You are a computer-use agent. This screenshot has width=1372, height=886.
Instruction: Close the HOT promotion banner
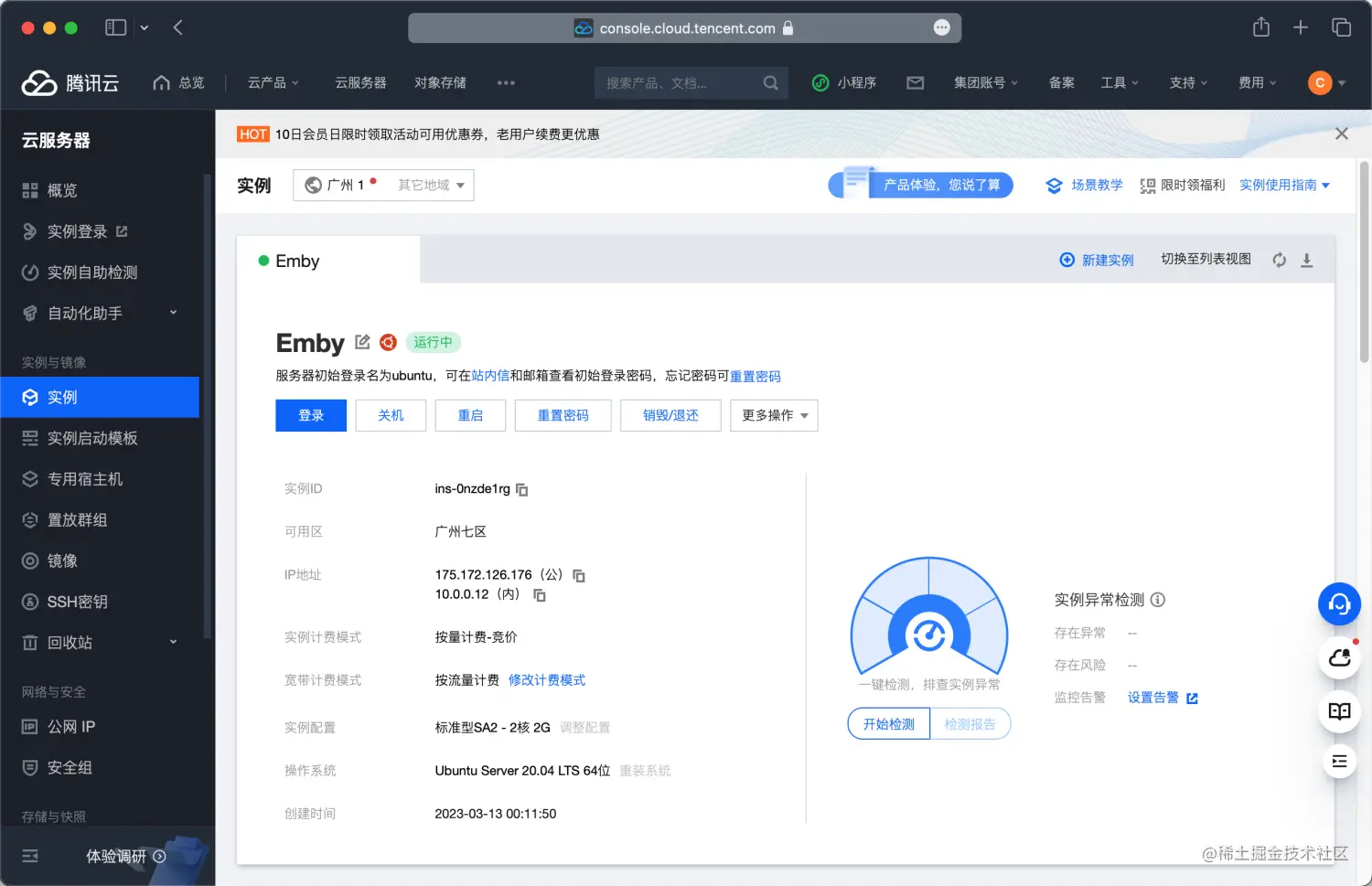pos(1342,133)
